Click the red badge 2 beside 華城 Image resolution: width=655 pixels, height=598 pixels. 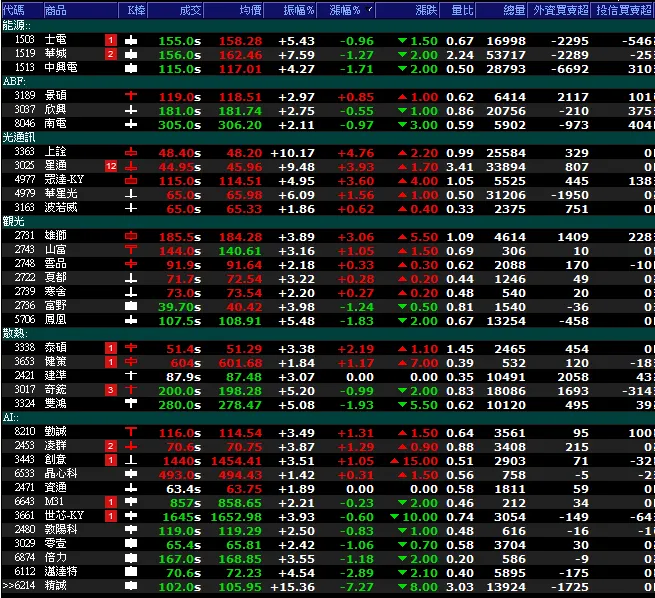(111, 54)
